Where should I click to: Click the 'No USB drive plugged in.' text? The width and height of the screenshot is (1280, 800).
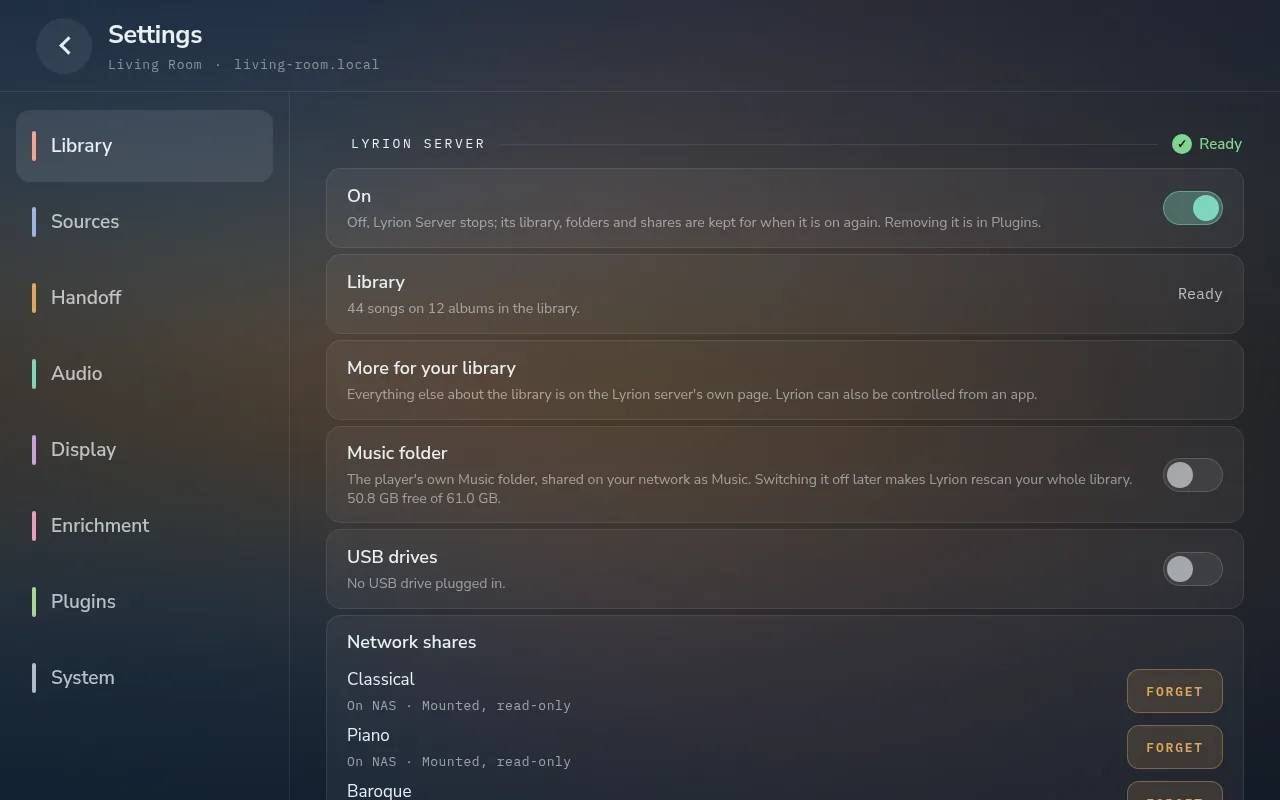[x=426, y=583]
